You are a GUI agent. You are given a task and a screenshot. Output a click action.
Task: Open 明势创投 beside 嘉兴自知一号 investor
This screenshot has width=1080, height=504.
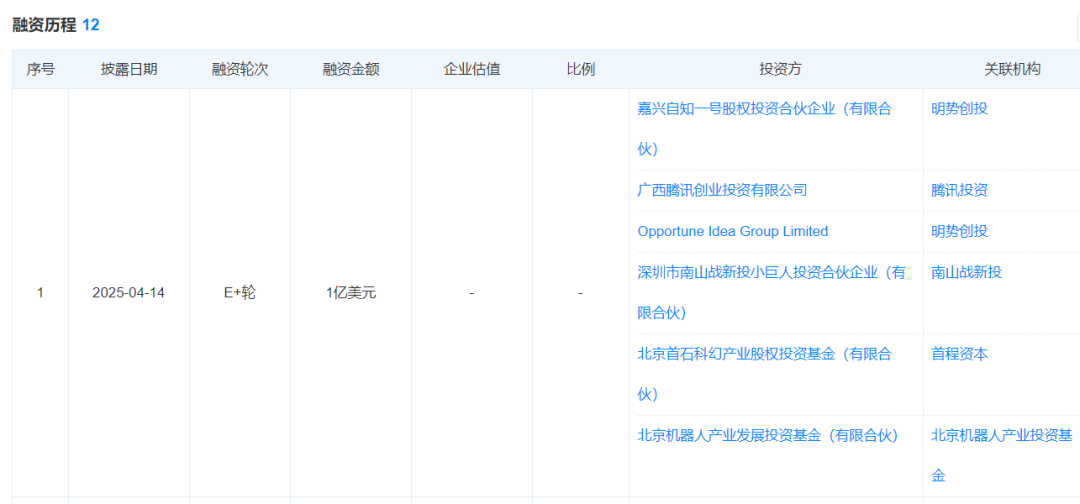[x=959, y=109]
